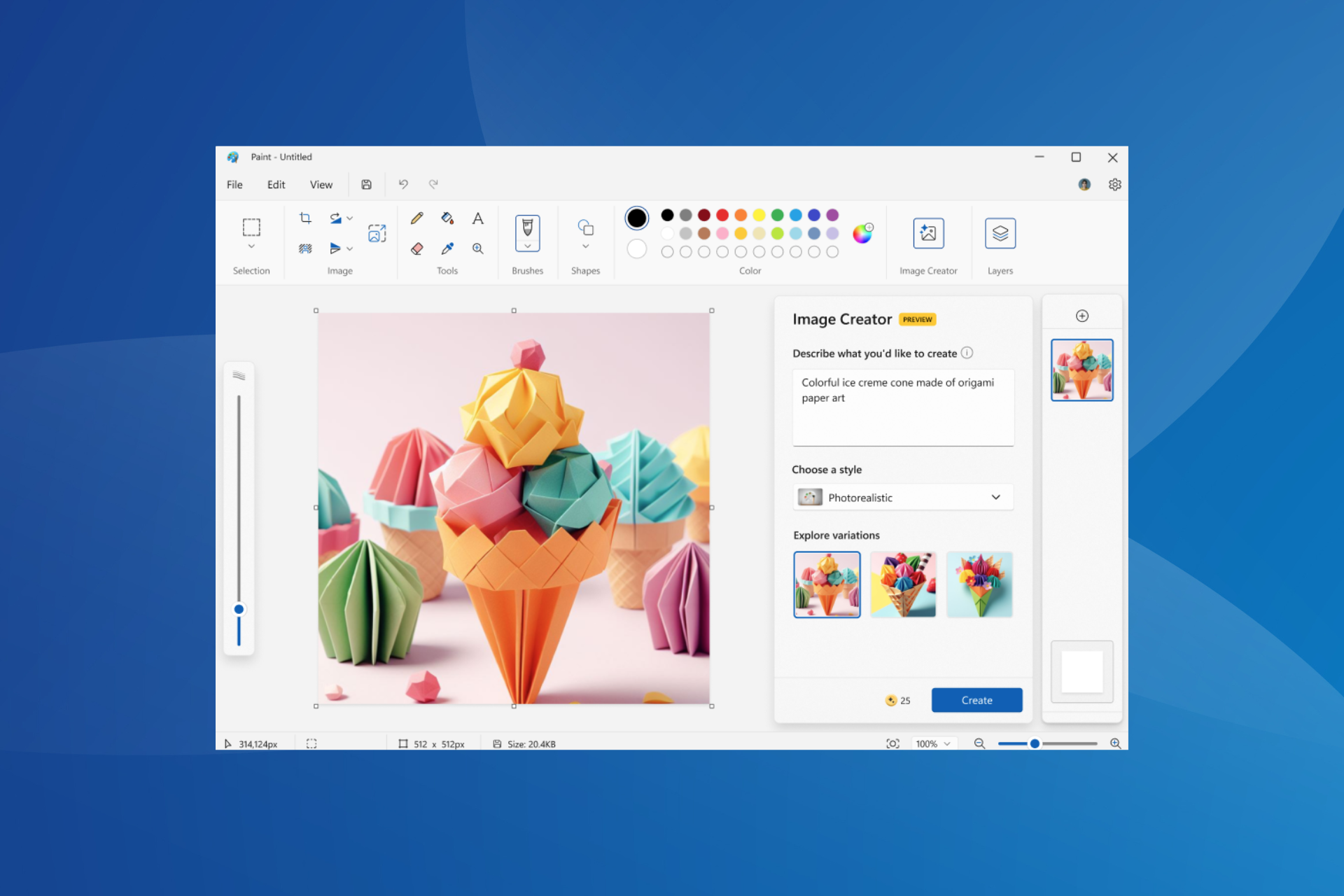Screen dimensions: 1344x896
Task: Click the brush size slider handle
Action: 239,609
